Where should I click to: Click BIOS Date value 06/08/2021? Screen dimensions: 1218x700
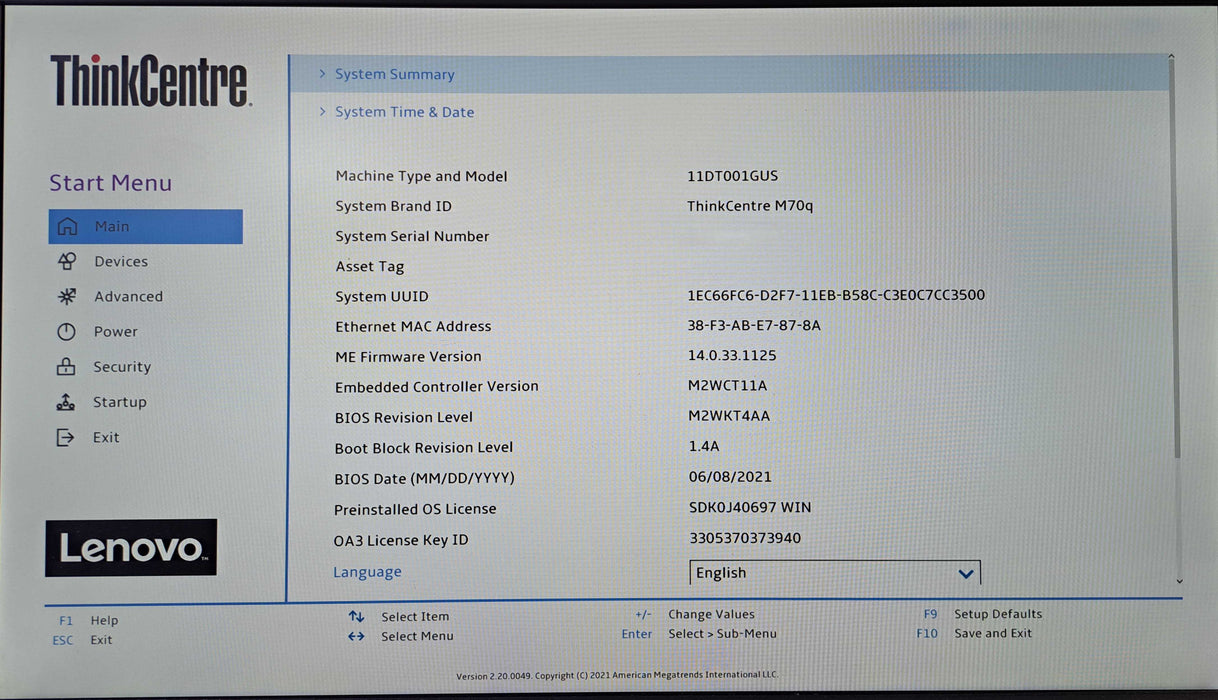pyautogui.click(x=730, y=477)
